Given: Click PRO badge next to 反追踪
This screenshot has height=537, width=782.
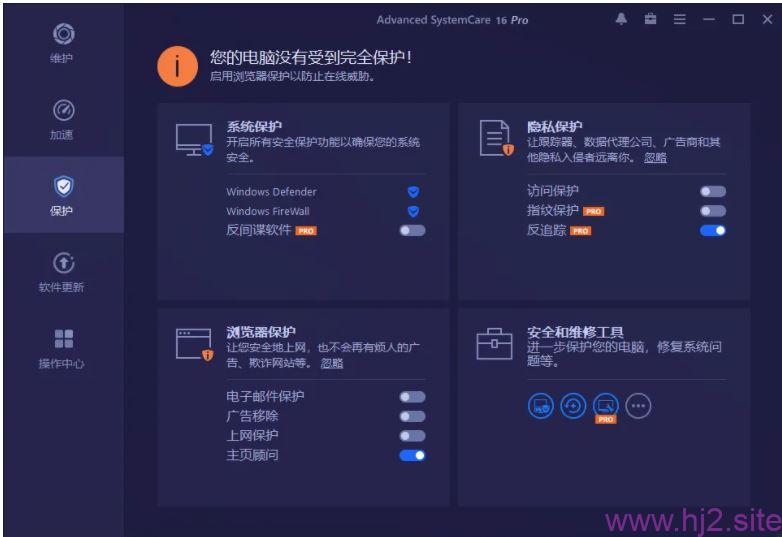Looking at the screenshot, I should point(581,231).
